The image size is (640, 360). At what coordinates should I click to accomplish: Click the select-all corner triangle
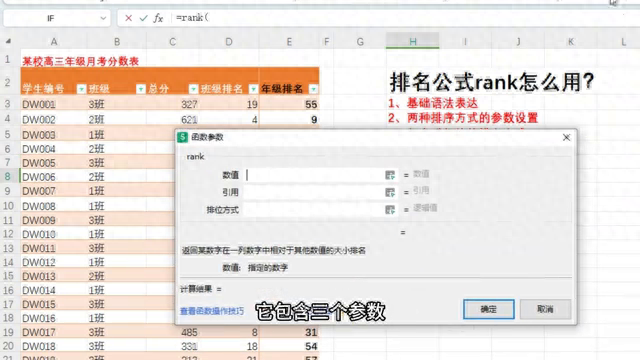tap(8, 41)
